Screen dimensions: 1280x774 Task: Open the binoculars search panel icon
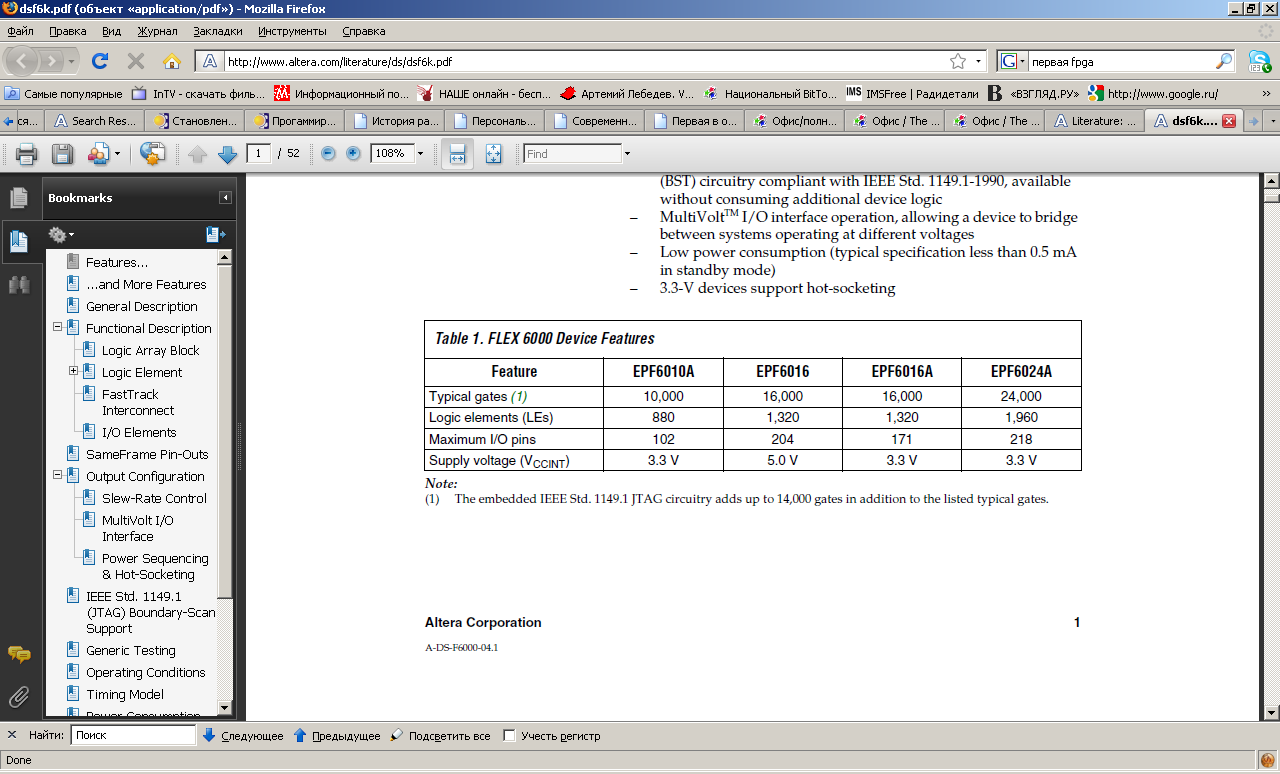[x=18, y=284]
